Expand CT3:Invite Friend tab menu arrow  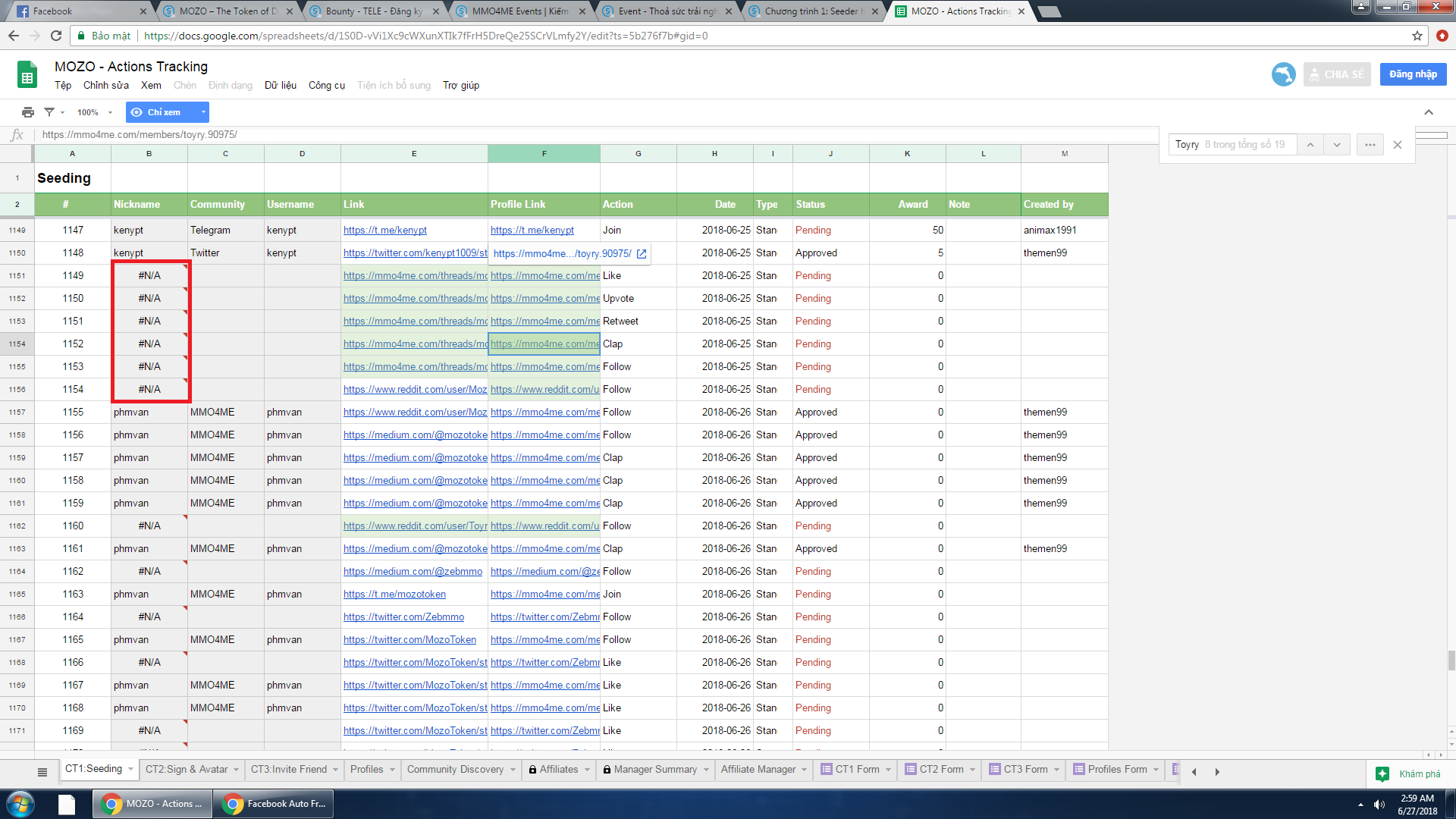[335, 770]
